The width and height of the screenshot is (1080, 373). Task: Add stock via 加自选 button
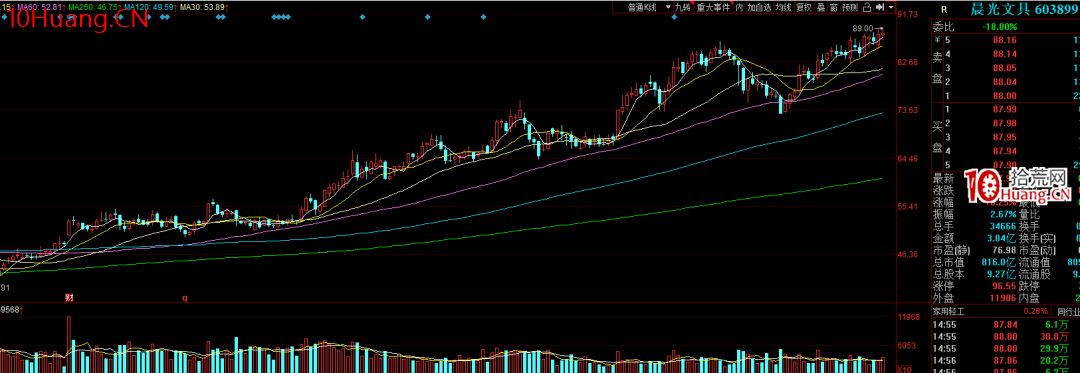[x=759, y=7]
